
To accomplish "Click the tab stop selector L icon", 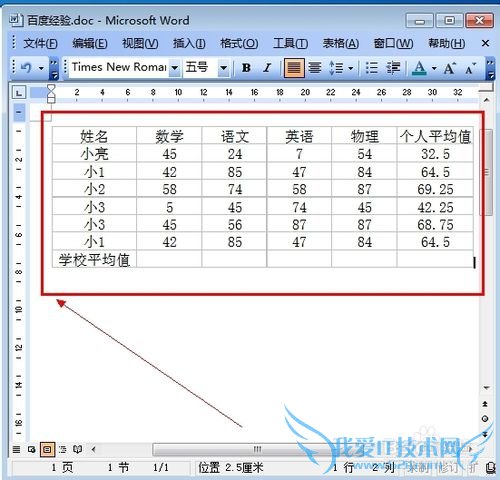I will click(19, 93).
